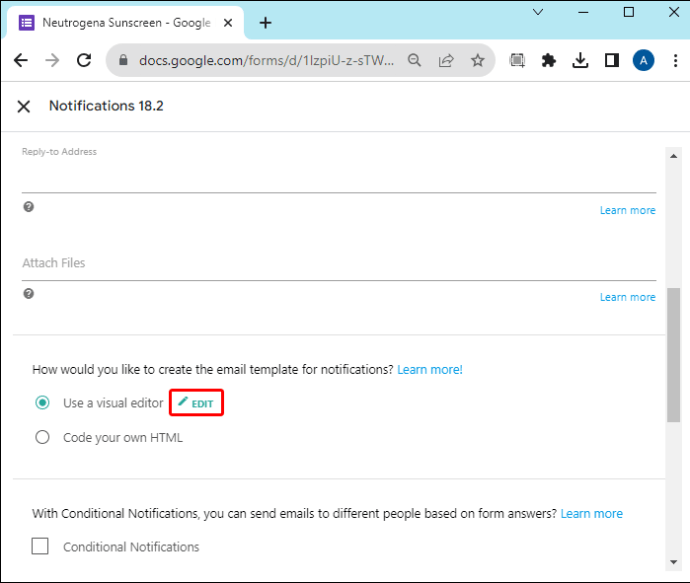Open Learn more under Reply-to Address
Viewport: 690px width, 583px height.
[628, 210]
